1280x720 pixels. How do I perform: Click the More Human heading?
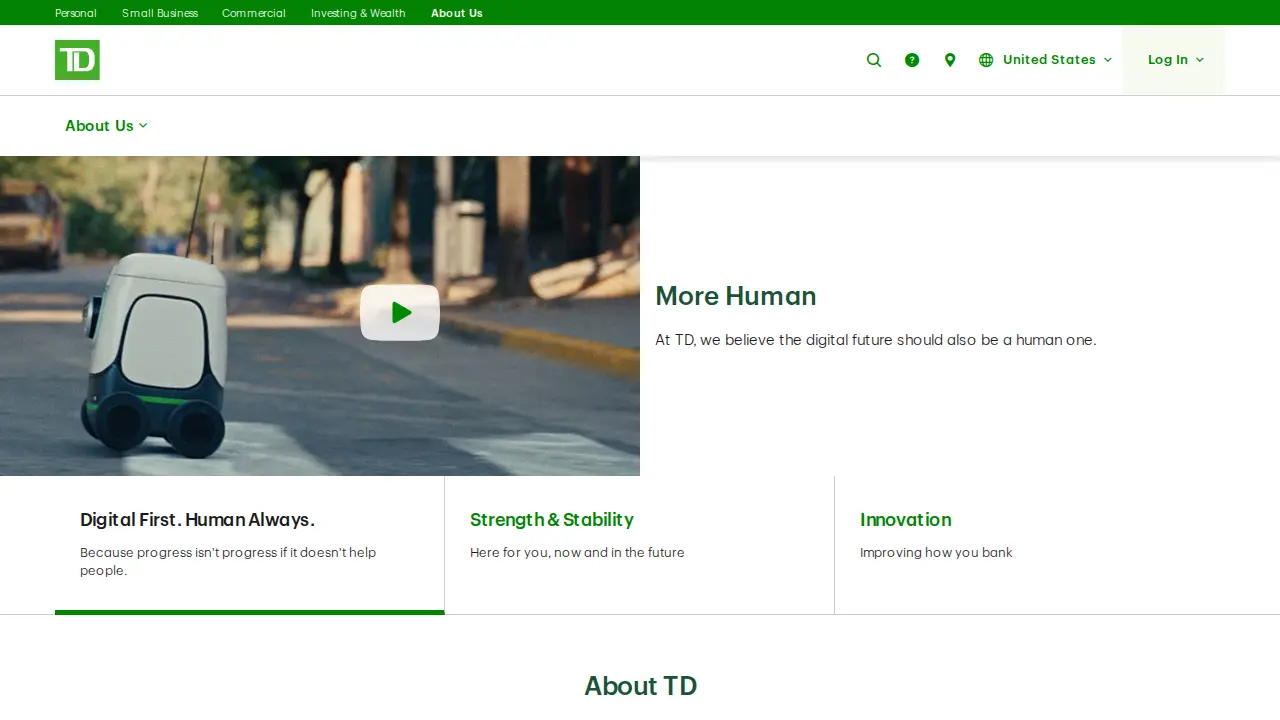coord(736,296)
